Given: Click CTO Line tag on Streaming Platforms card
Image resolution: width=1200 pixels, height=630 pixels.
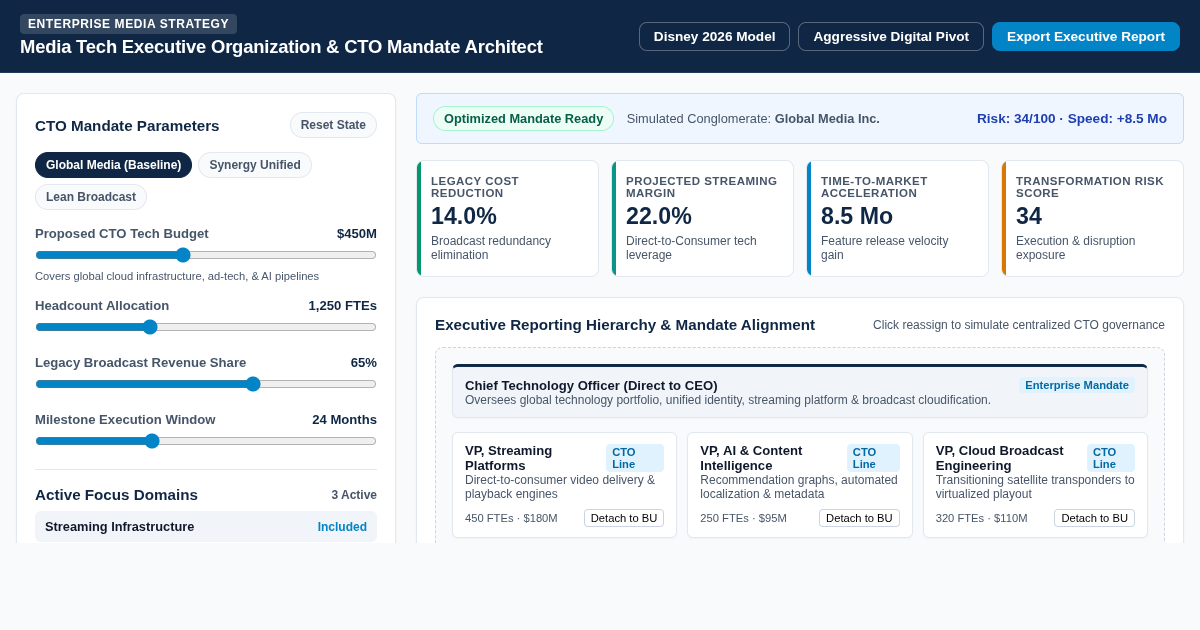Looking at the screenshot, I should (x=635, y=458).
